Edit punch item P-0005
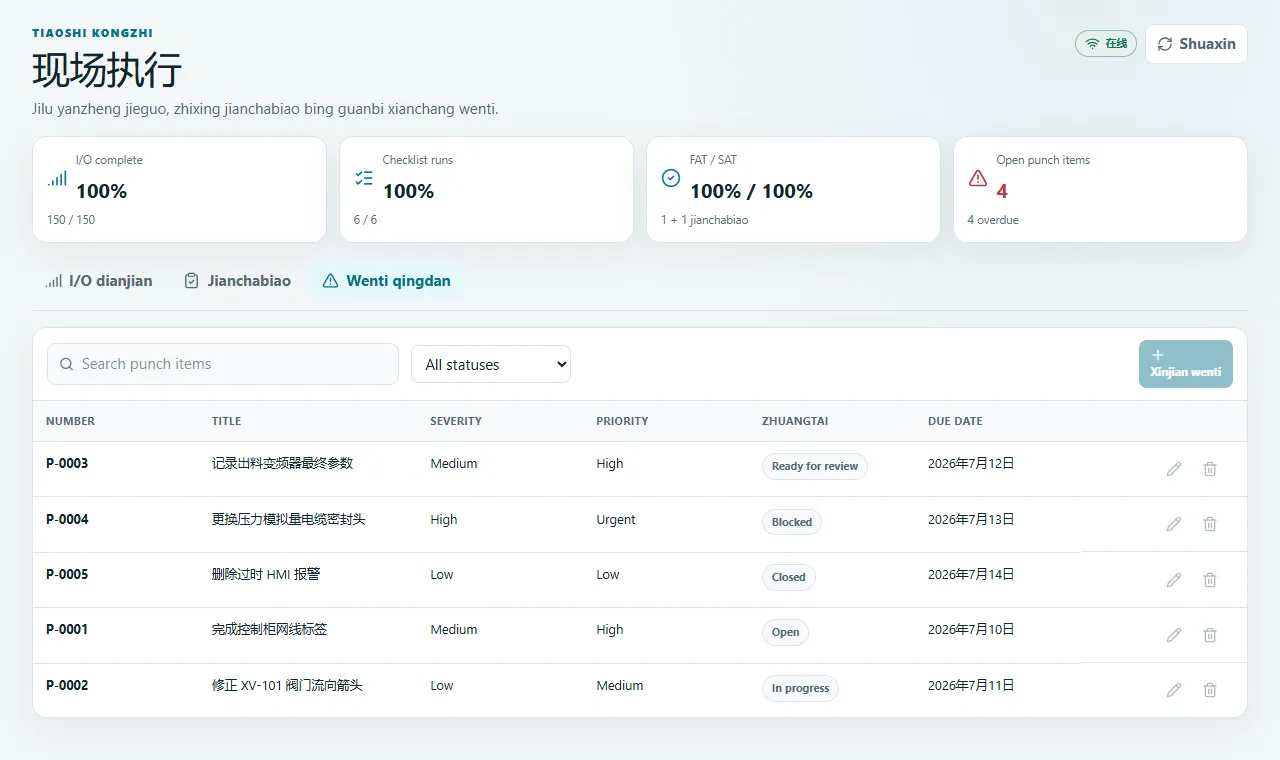This screenshot has width=1280, height=760. pos(1174,580)
